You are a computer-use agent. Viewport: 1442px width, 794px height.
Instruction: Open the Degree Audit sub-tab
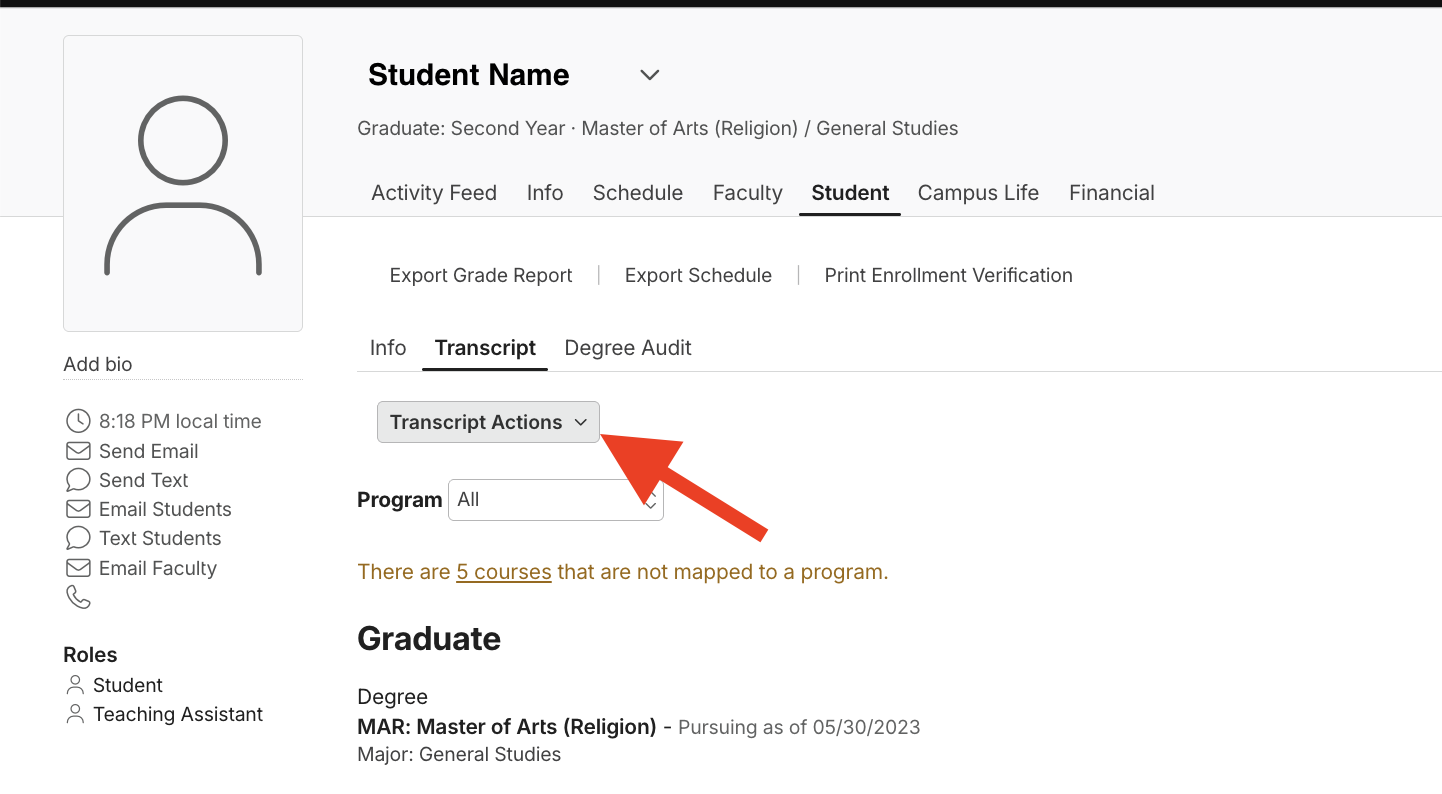click(x=628, y=348)
